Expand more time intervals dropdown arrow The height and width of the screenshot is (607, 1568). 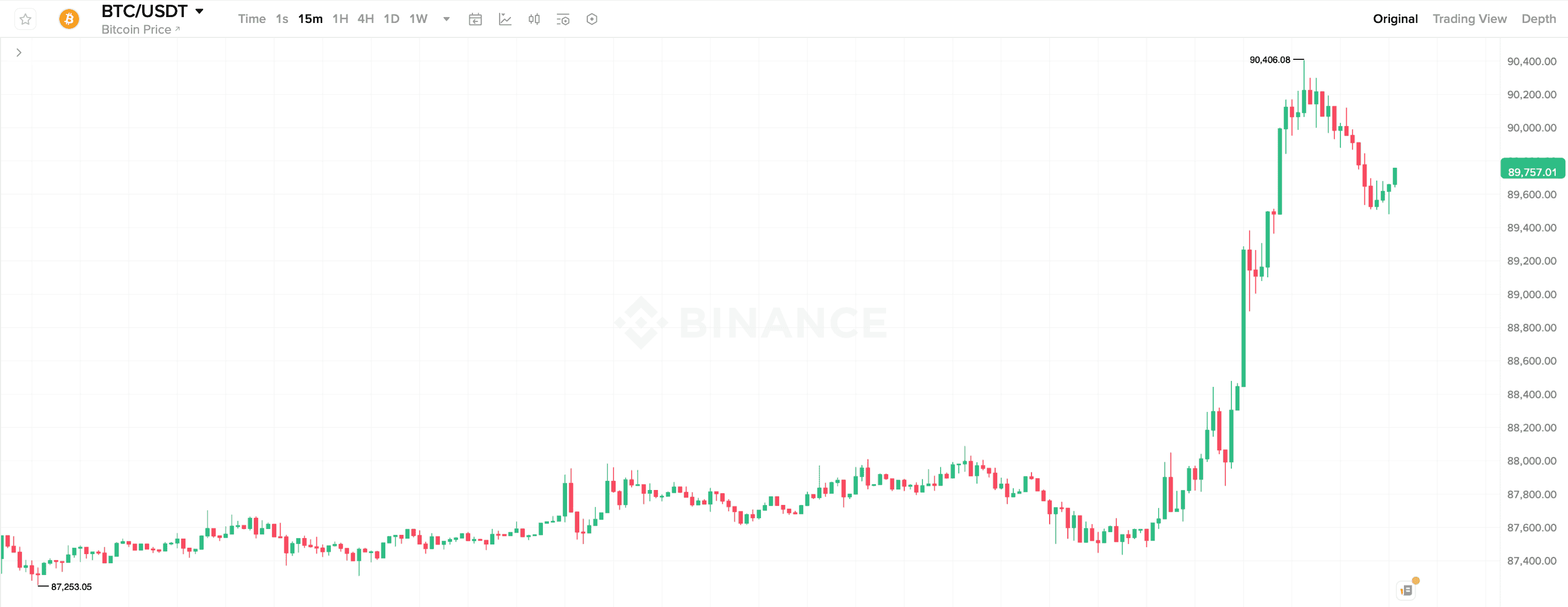(446, 19)
